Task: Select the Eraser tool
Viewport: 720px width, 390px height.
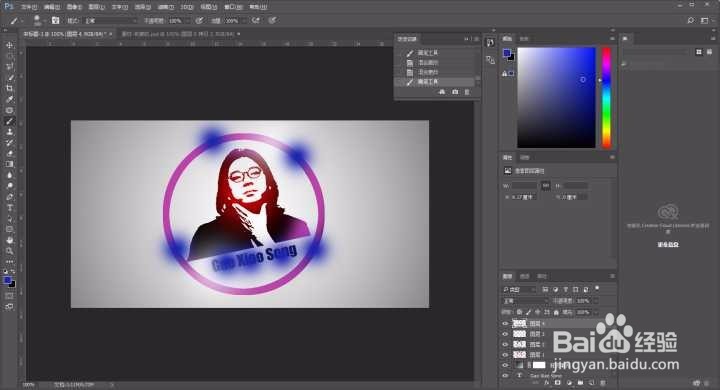Action: pos(9,153)
